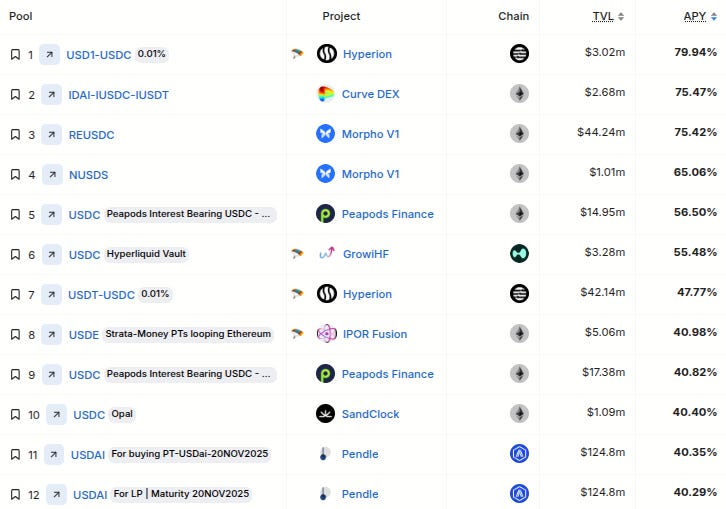Click the 40.29% APY value

point(695,492)
